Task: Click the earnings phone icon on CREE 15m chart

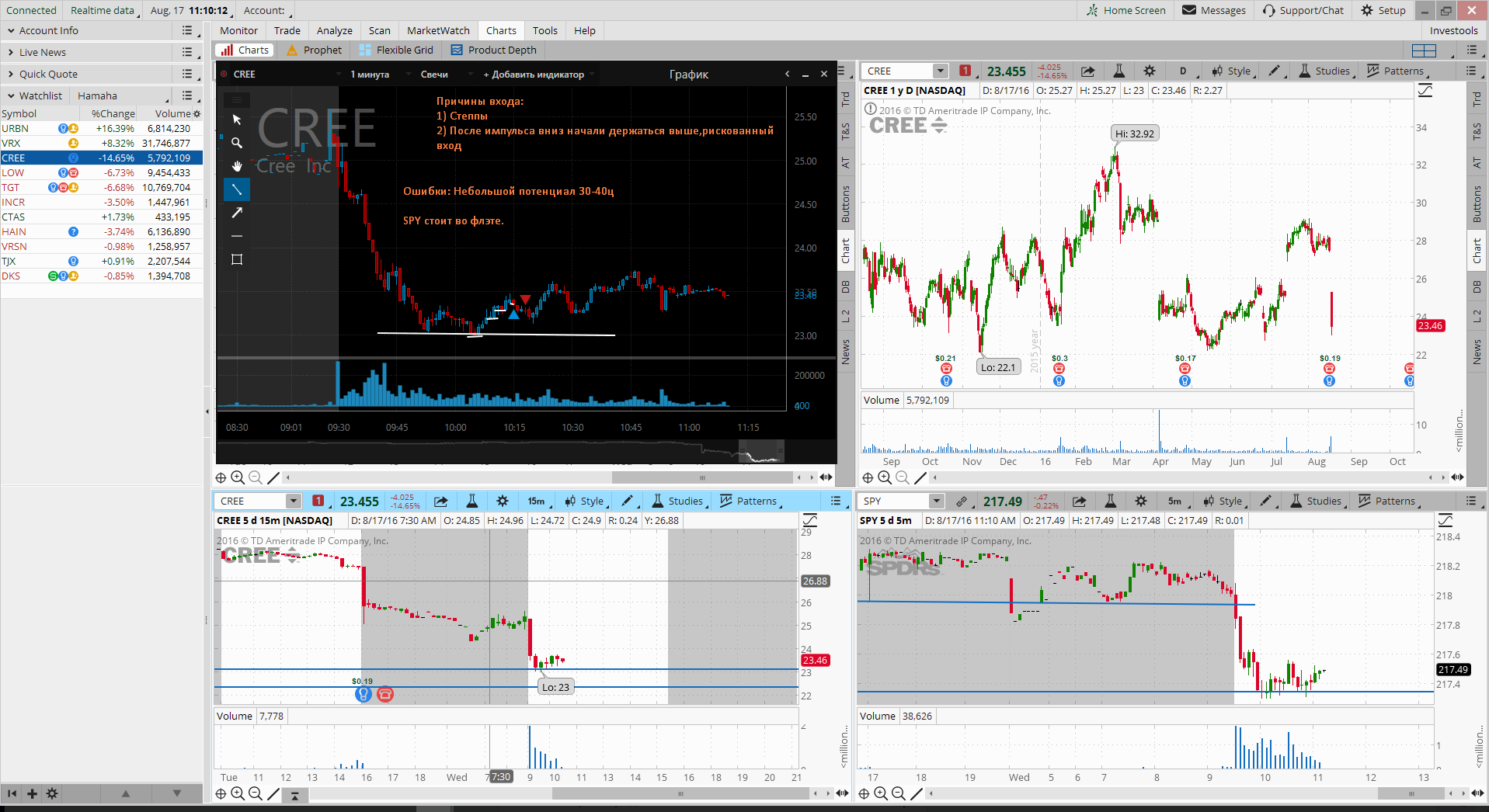Action: (x=384, y=695)
